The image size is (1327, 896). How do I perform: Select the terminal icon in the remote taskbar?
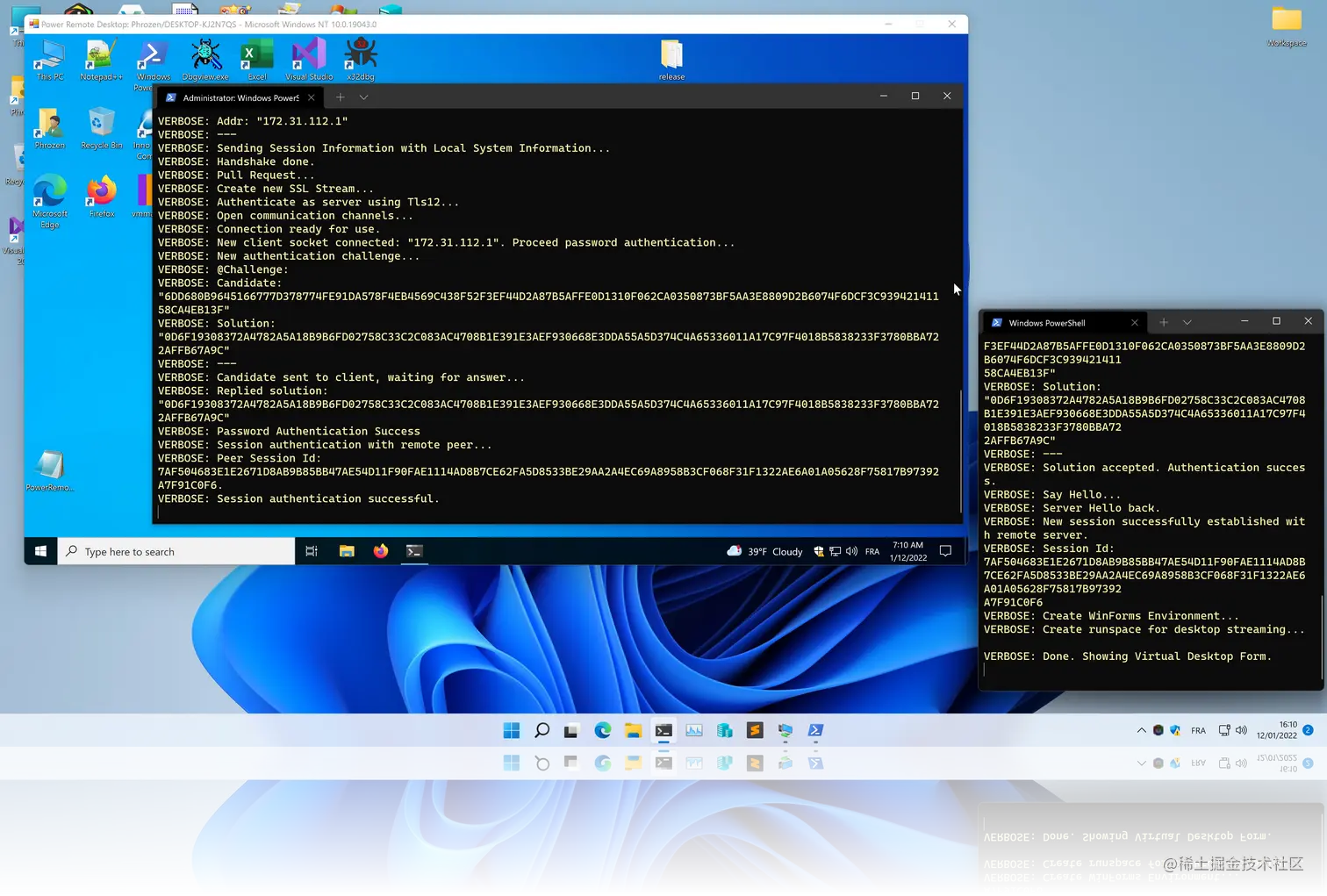414,551
